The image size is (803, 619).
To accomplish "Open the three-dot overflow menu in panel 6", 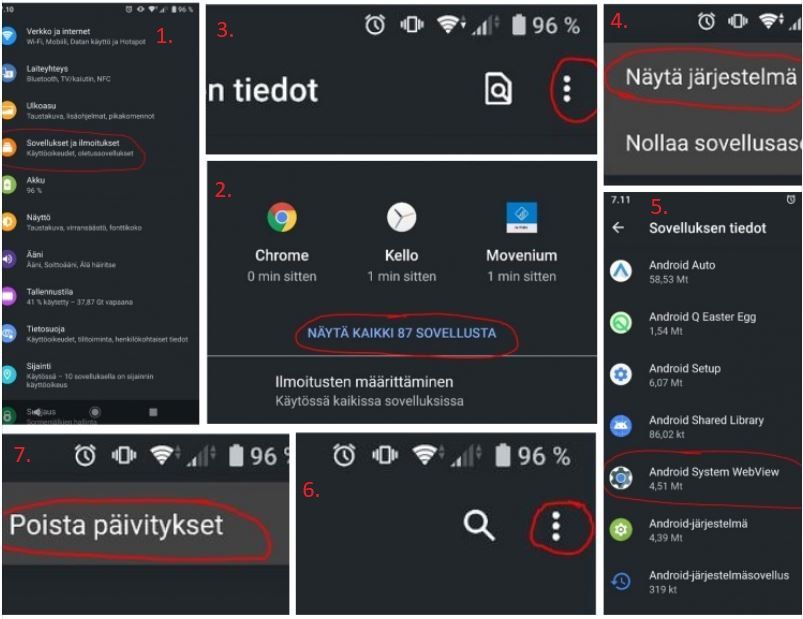I will point(556,526).
